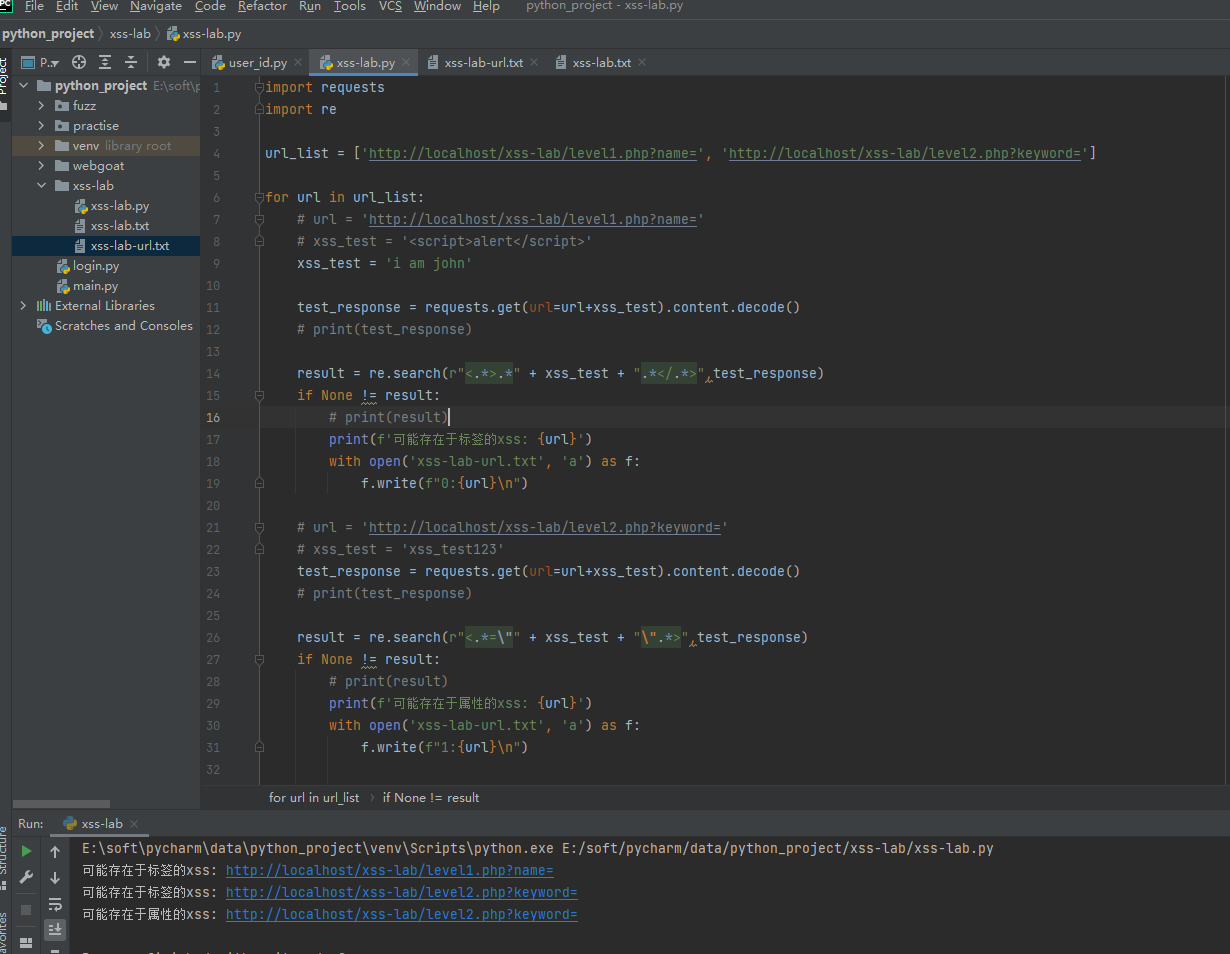The image size is (1230, 954).
Task: Click the Expand All icon in Project panel
Action: 105,62
